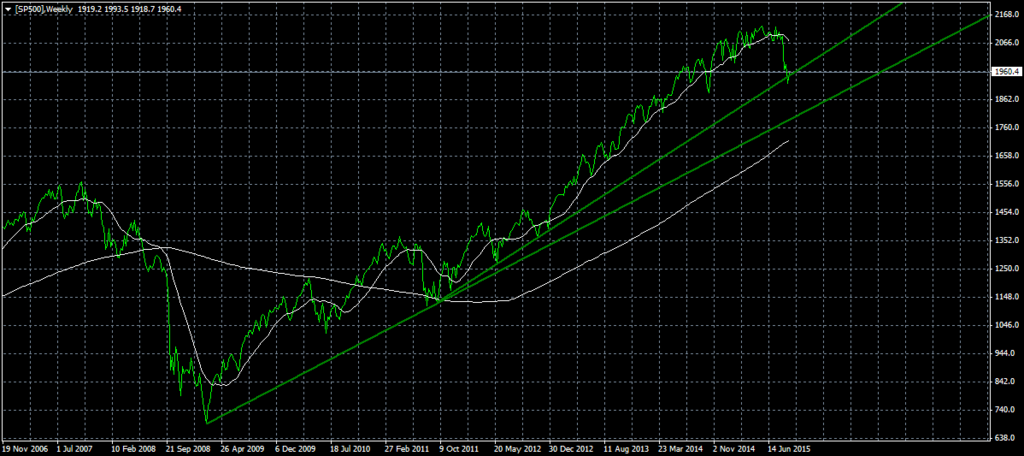Click the 21 Sep 2008 date label
1024x456 pixels.
(x=189, y=449)
